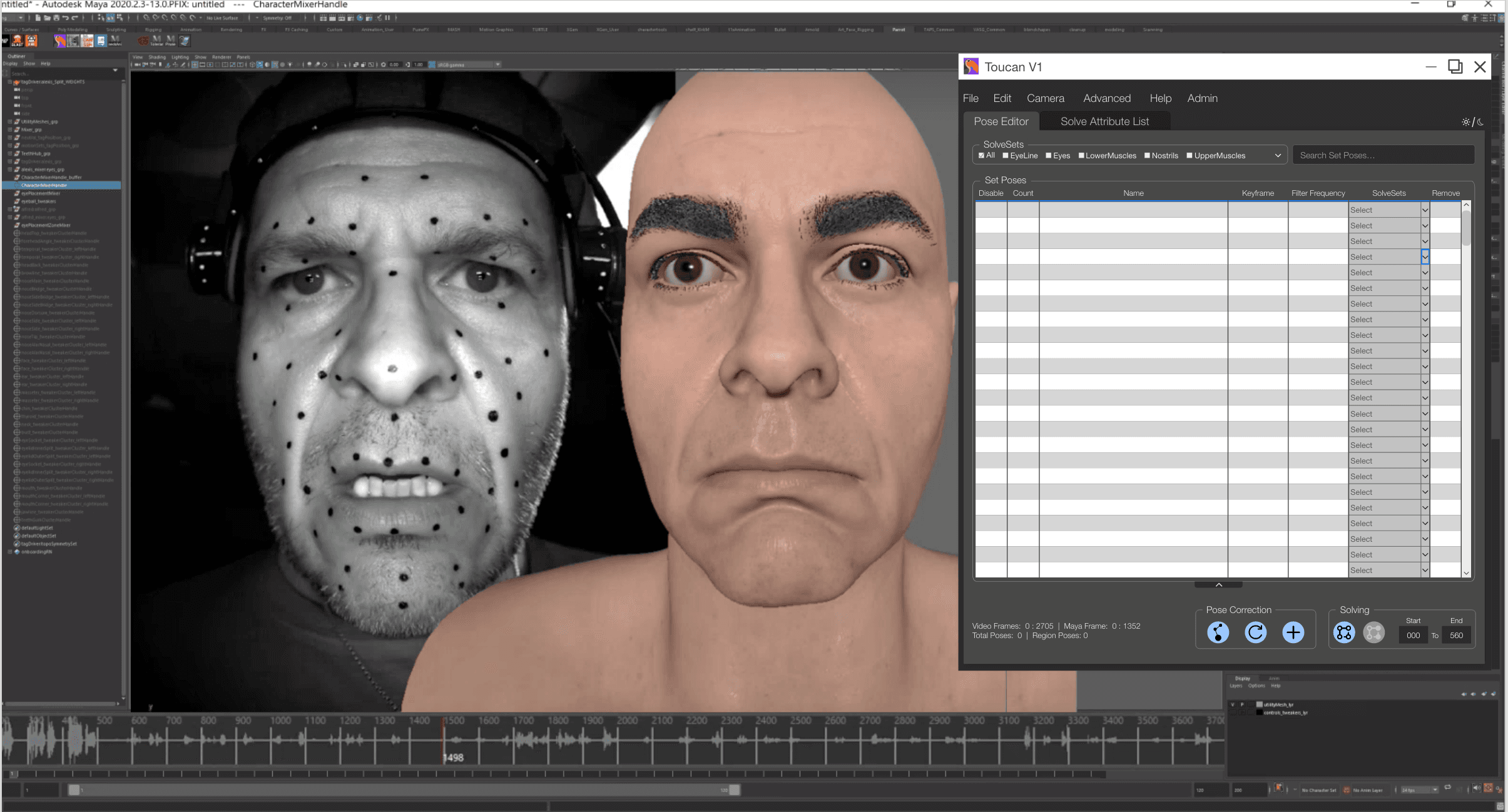Viewport: 1508px width, 812px height.
Task: Click the pause icon in Maya status line
Action: (387, 18)
